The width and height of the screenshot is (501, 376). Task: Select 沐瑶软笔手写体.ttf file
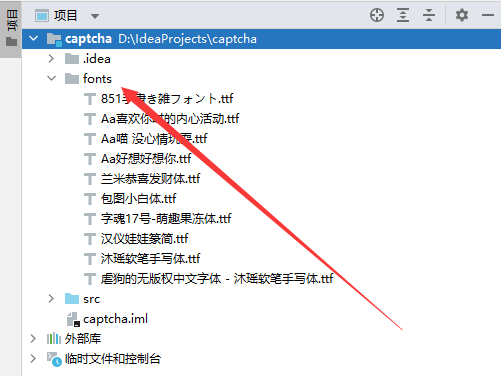pos(151,259)
